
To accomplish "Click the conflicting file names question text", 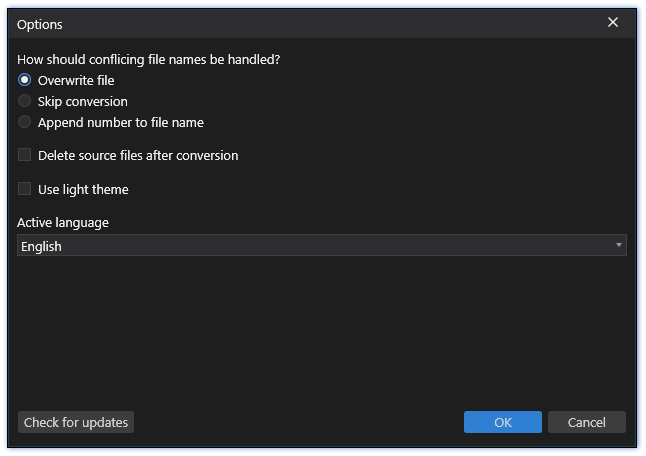I will 148,60.
